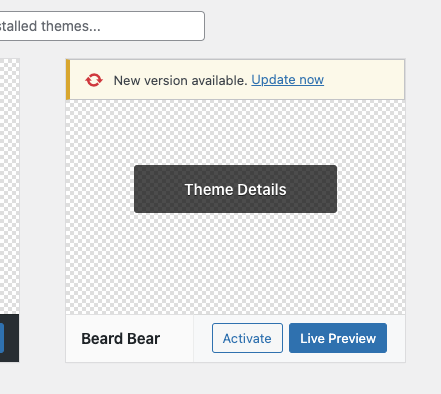Viewport: 441px width, 394px height.
Task: Launch Live Preview of Beard Bear
Action: [338, 338]
